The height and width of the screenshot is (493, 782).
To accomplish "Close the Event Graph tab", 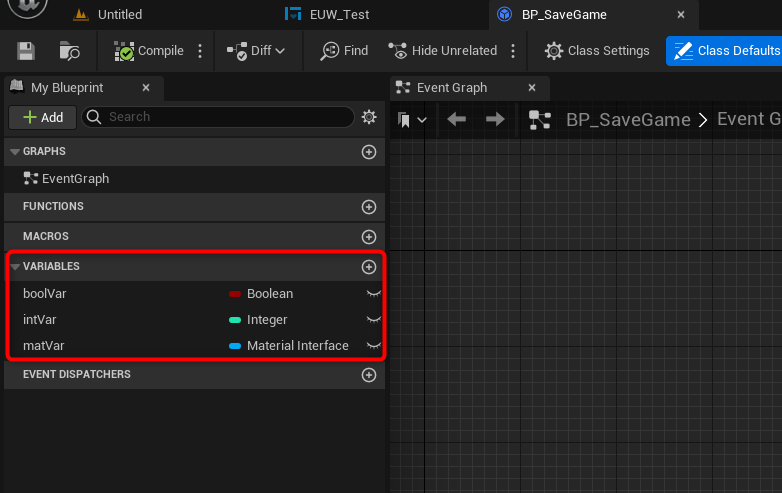I will [x=532, y=88].
